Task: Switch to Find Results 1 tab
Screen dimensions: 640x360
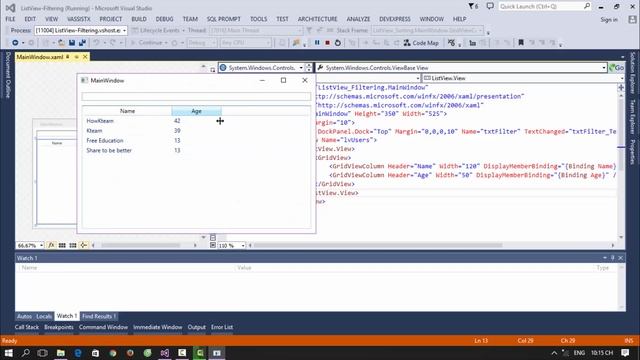Action: coord(99,316)
